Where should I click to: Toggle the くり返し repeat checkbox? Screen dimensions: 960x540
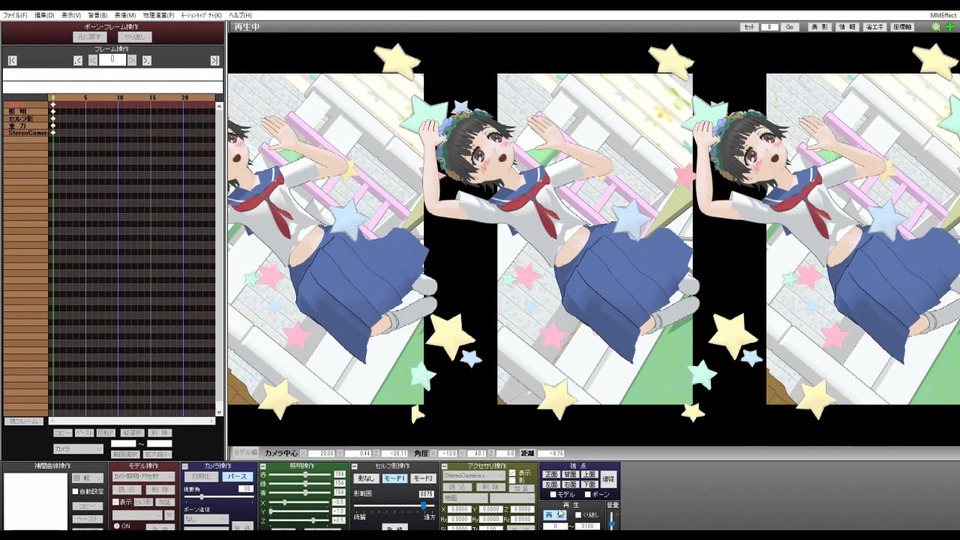click(578, 515)
